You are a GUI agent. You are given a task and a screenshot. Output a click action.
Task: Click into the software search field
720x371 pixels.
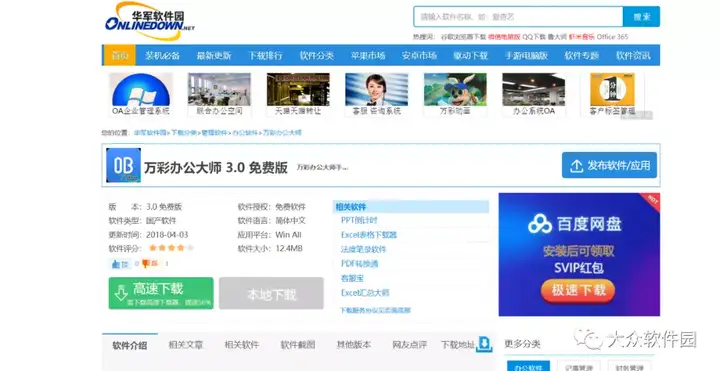(518, 17)
